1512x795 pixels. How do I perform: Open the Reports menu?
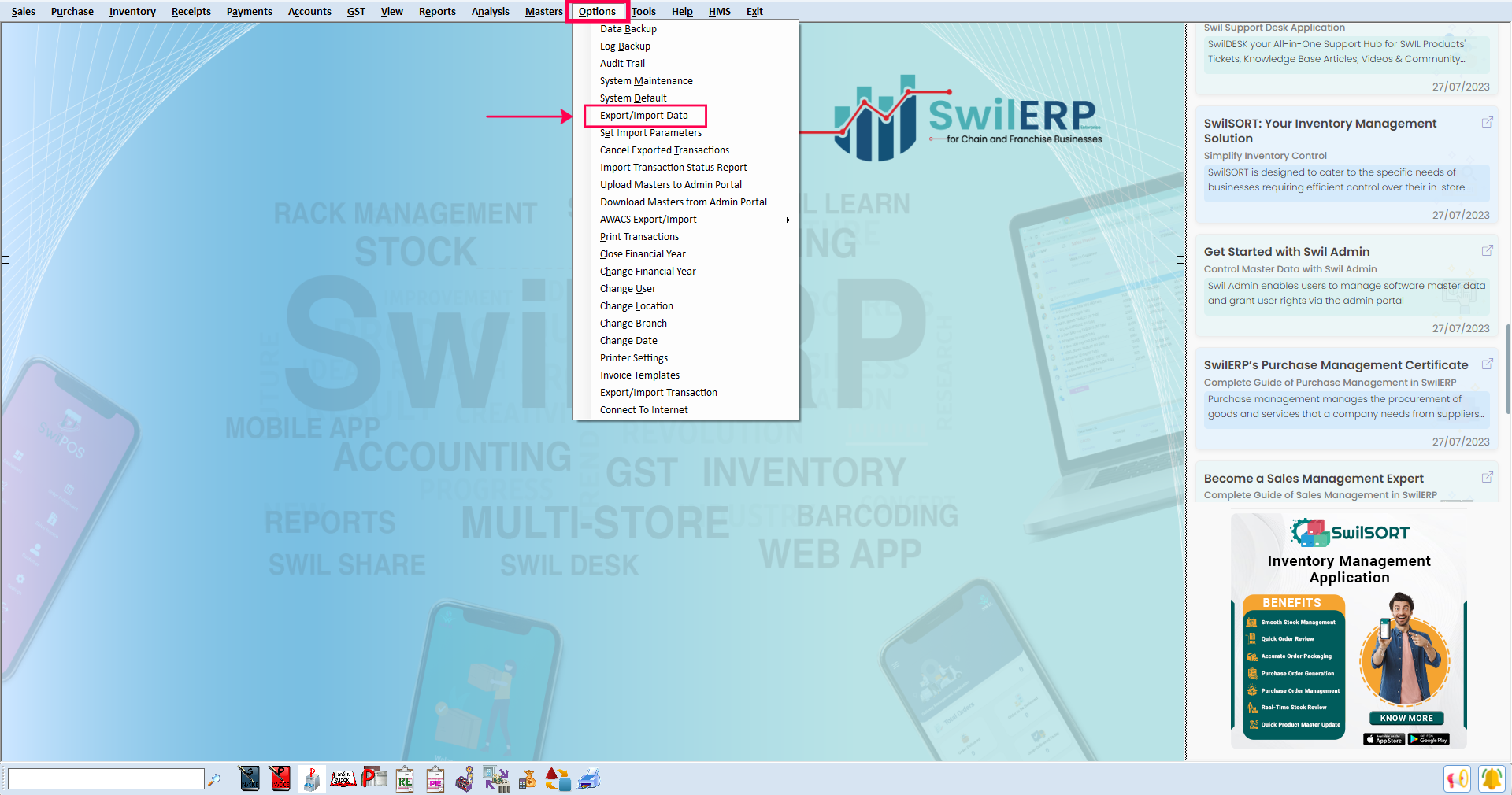click(437, 11)
